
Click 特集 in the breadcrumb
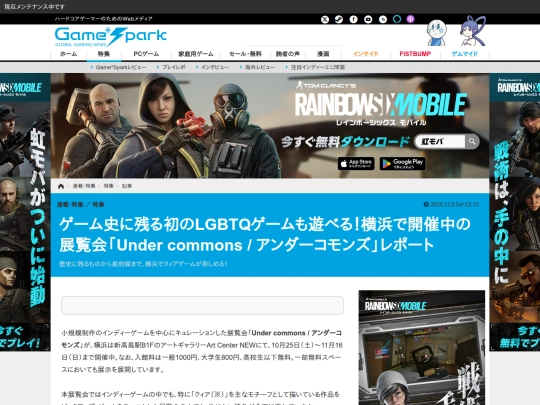108,186
